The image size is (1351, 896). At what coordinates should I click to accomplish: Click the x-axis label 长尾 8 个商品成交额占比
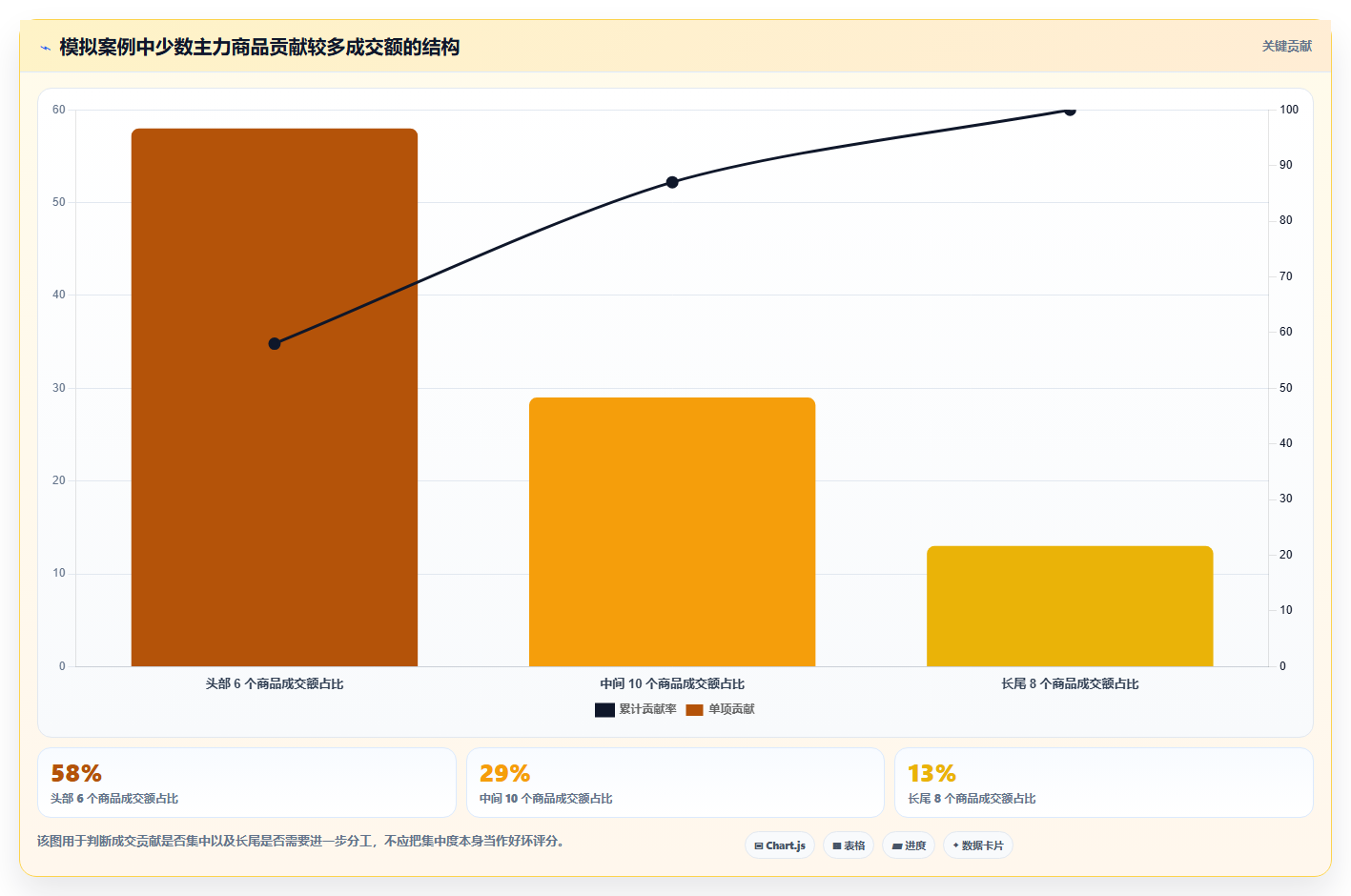1070,683
